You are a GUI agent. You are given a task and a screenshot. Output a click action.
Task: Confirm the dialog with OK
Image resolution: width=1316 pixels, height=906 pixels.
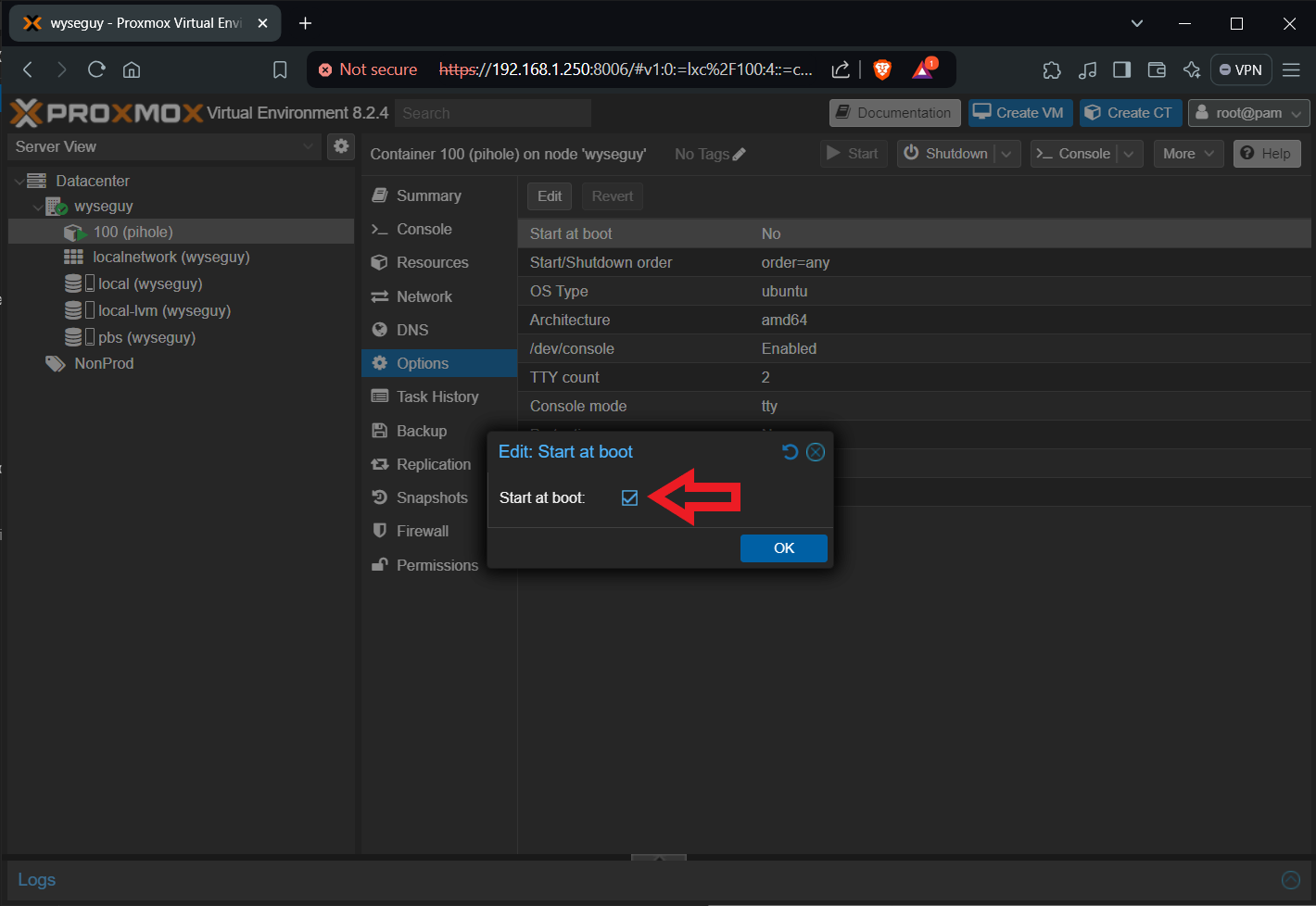(783, 548)
